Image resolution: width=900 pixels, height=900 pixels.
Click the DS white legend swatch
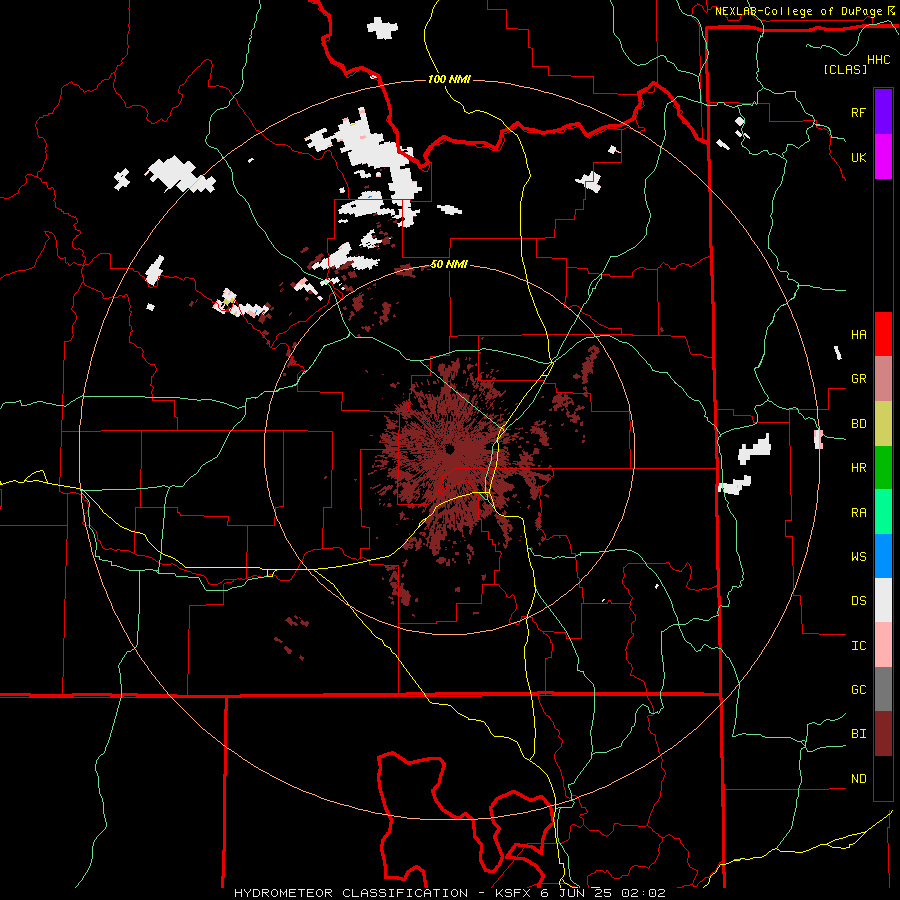click(883, 600)
